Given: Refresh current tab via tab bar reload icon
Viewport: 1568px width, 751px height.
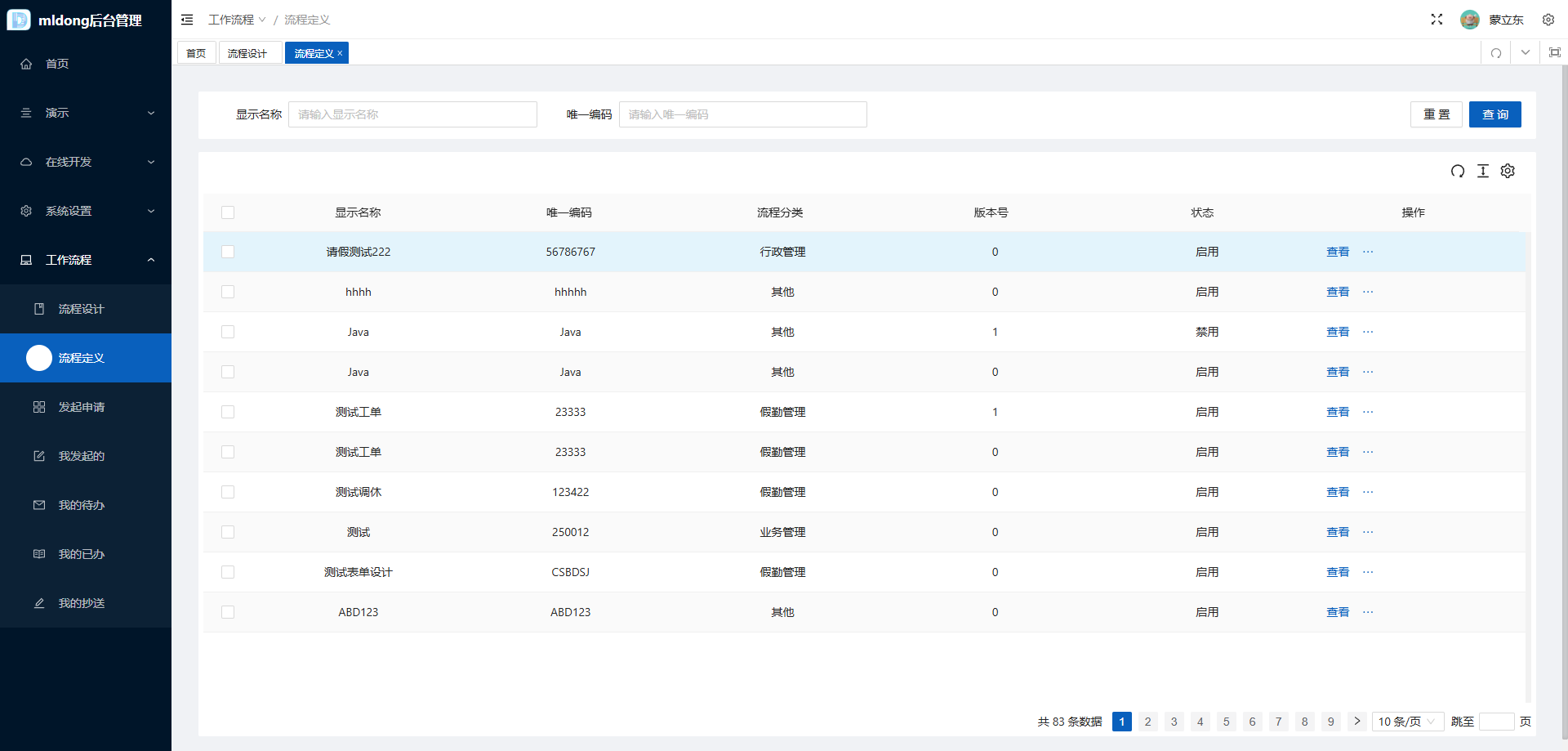Looking at the screenshot, I should [x=1495, y=53].
